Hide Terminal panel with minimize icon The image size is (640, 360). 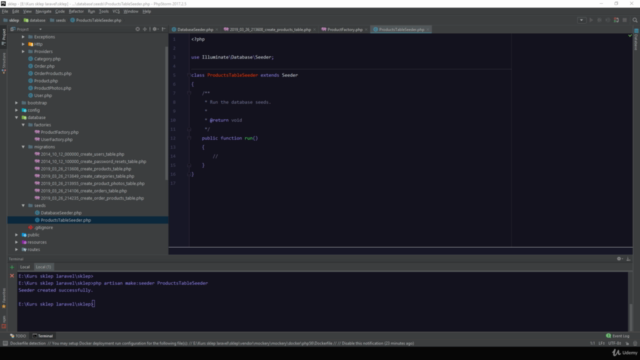(x=629, y=259)
